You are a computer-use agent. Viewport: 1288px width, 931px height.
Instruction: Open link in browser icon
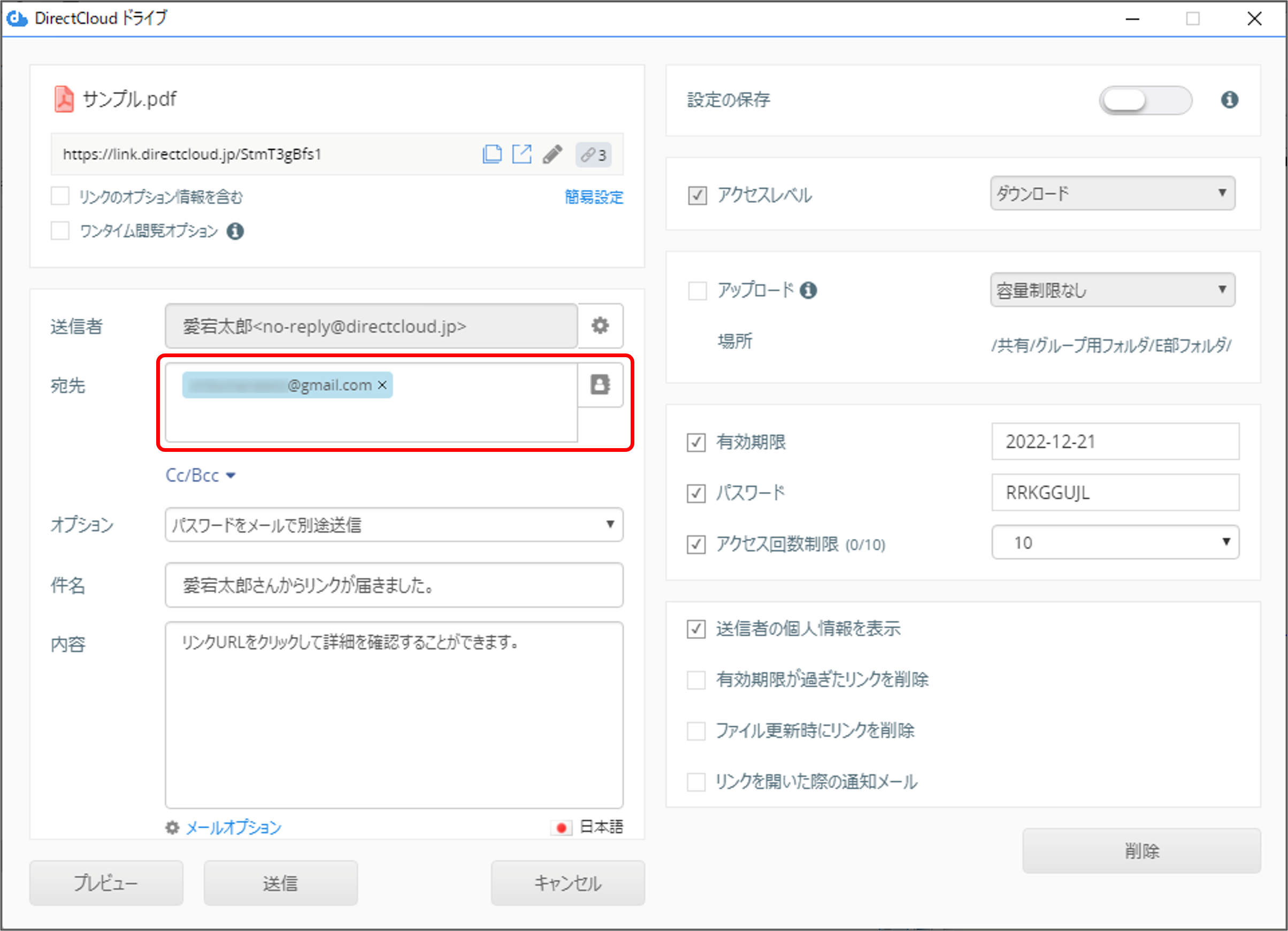point(522,154)
